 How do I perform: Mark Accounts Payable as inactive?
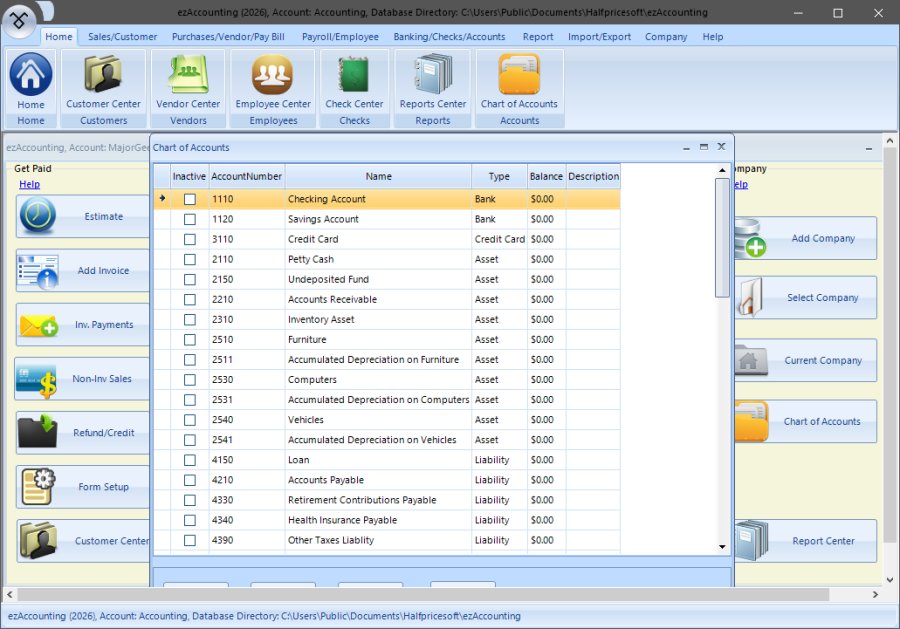pyautogui.click(x=190, y=480)
